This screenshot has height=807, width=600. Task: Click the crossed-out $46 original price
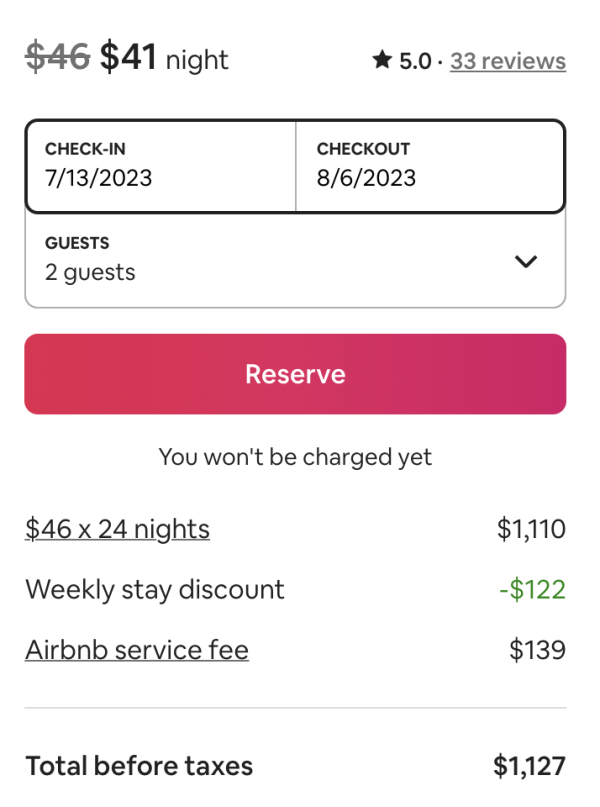[x=58, y=58]
